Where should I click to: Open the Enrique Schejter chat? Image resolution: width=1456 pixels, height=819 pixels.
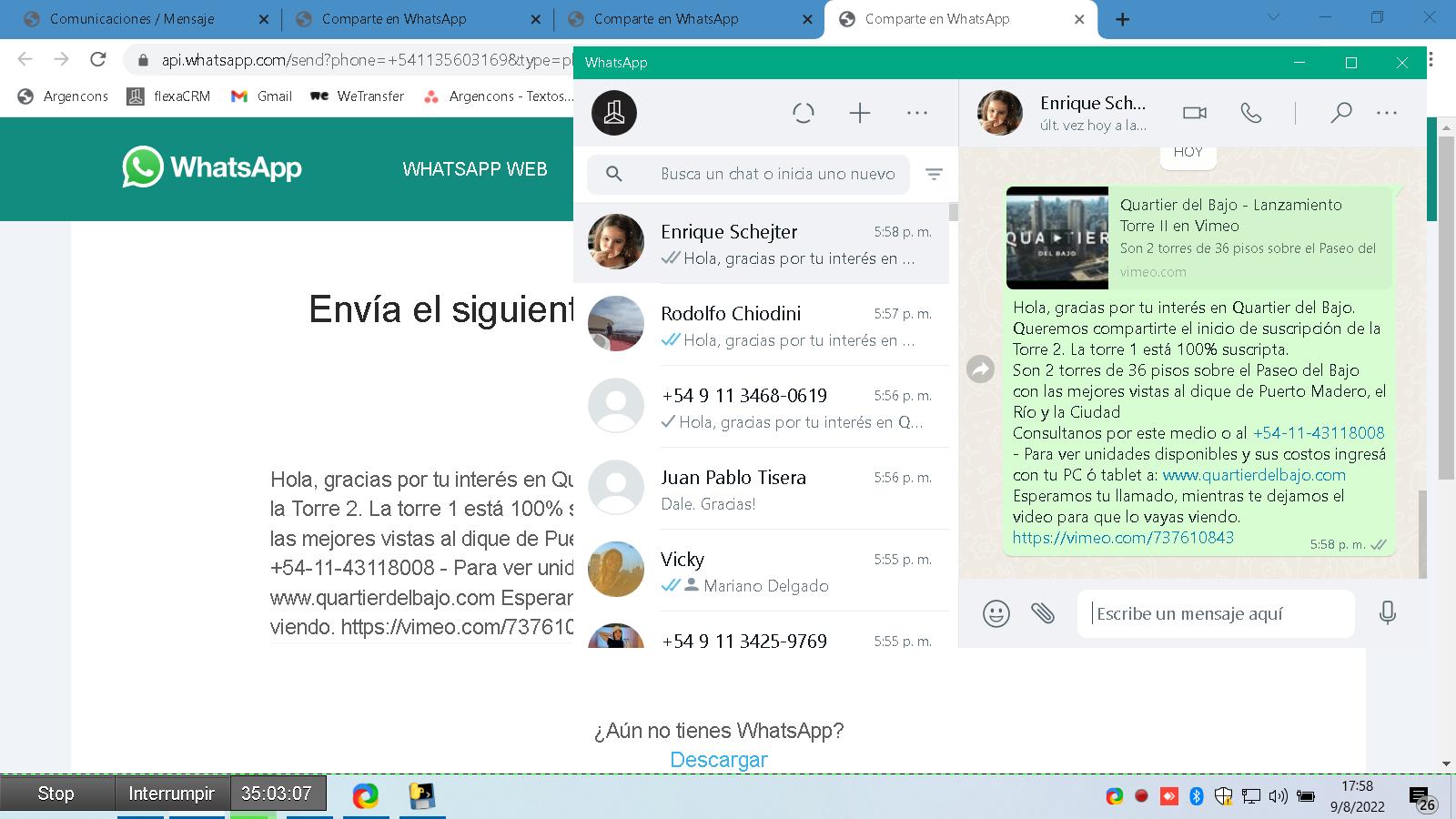(761, 243)
